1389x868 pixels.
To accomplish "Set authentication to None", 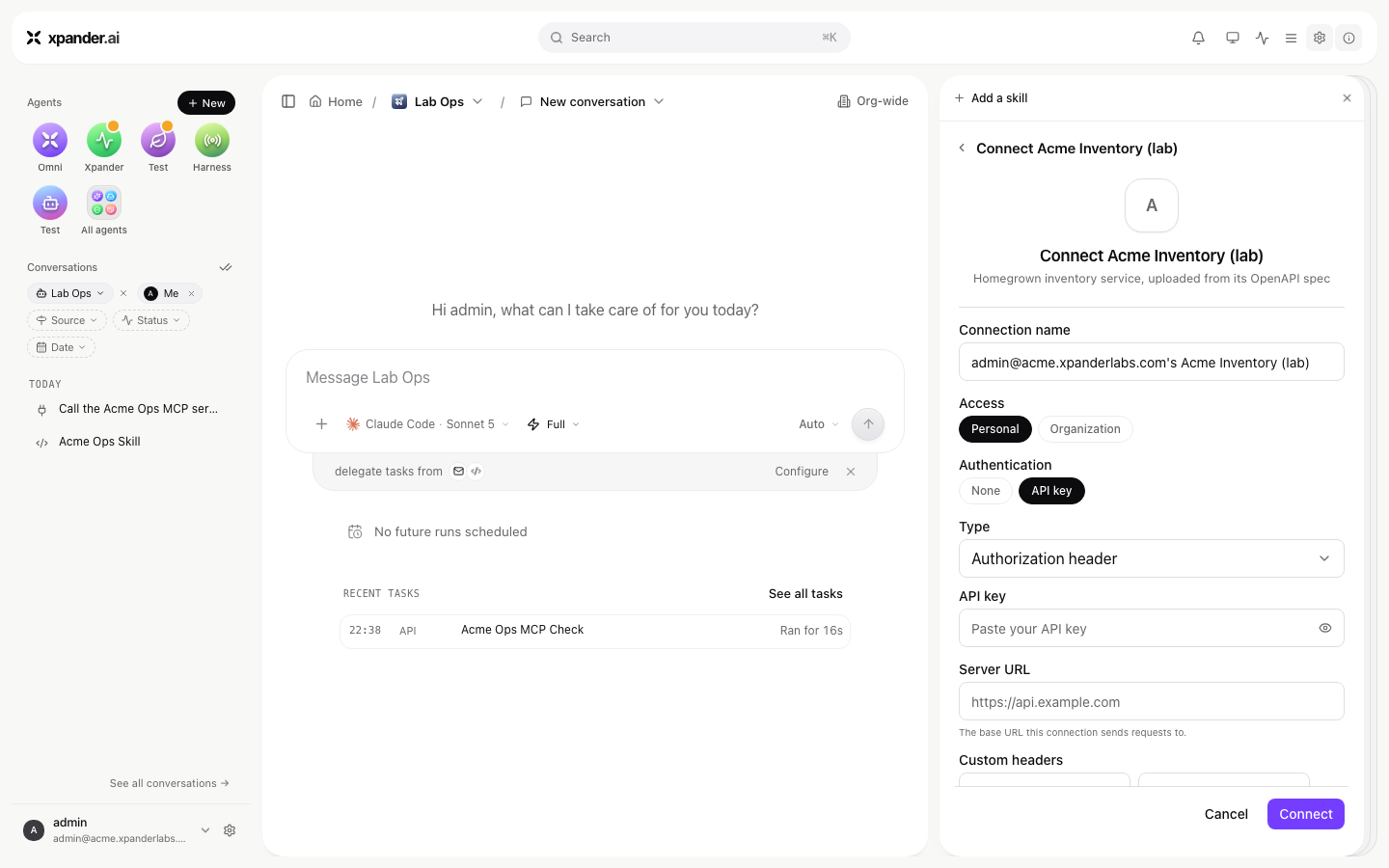I will pos(986,491).
